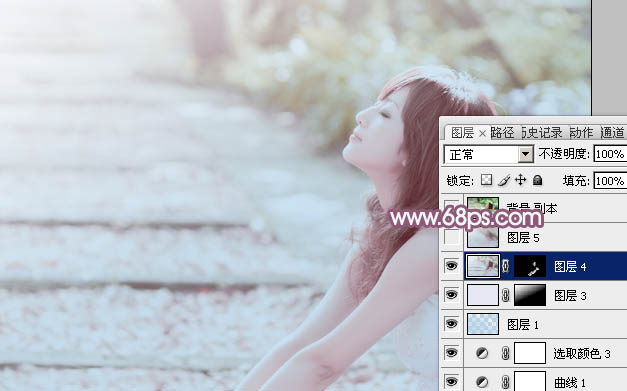Switch to the 图层 (Layers) tab
The width and height of the screenshot is (627, 391).
(x=462, y=132)
